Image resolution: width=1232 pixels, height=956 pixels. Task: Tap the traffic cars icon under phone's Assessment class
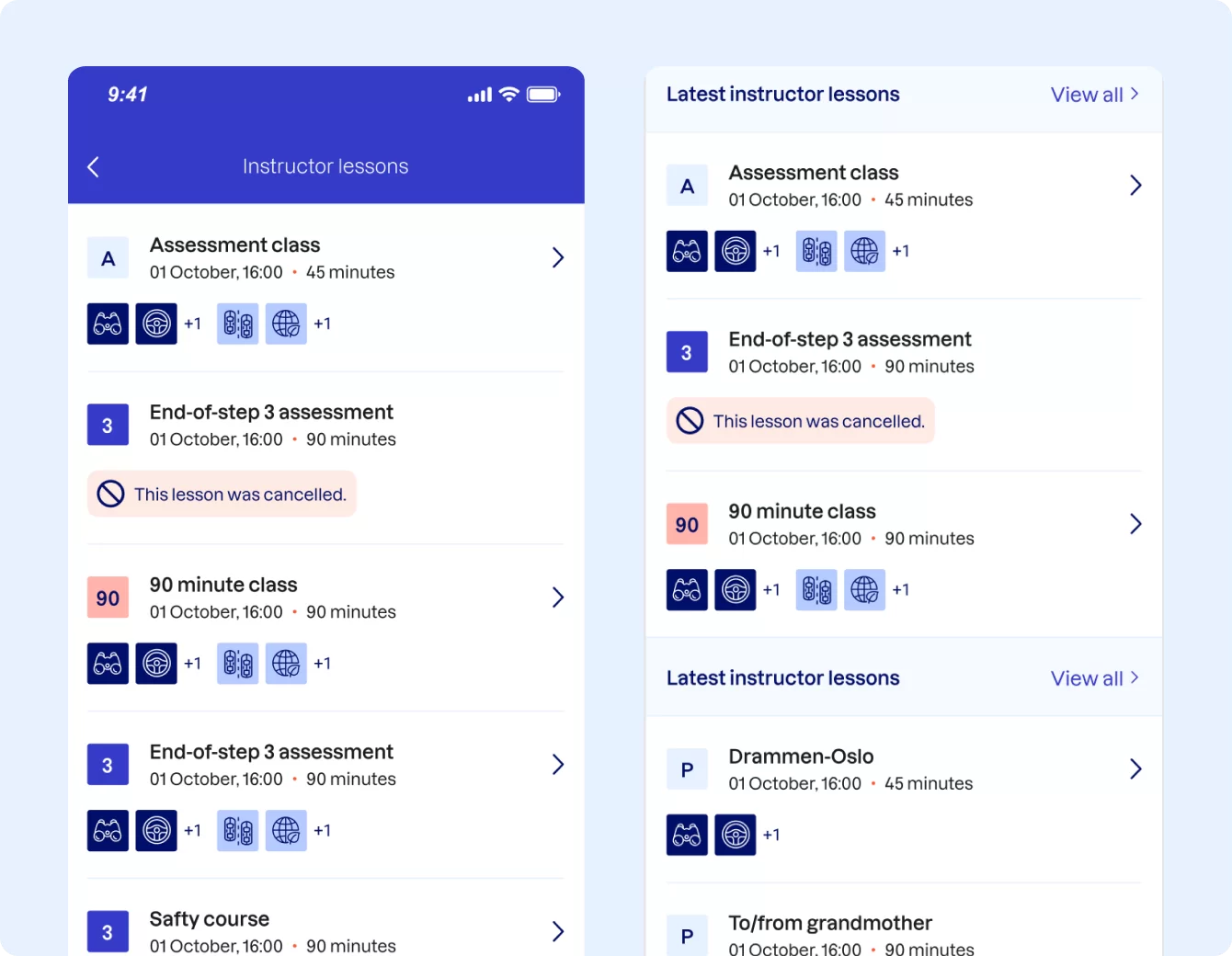click(x=238, y=324)
